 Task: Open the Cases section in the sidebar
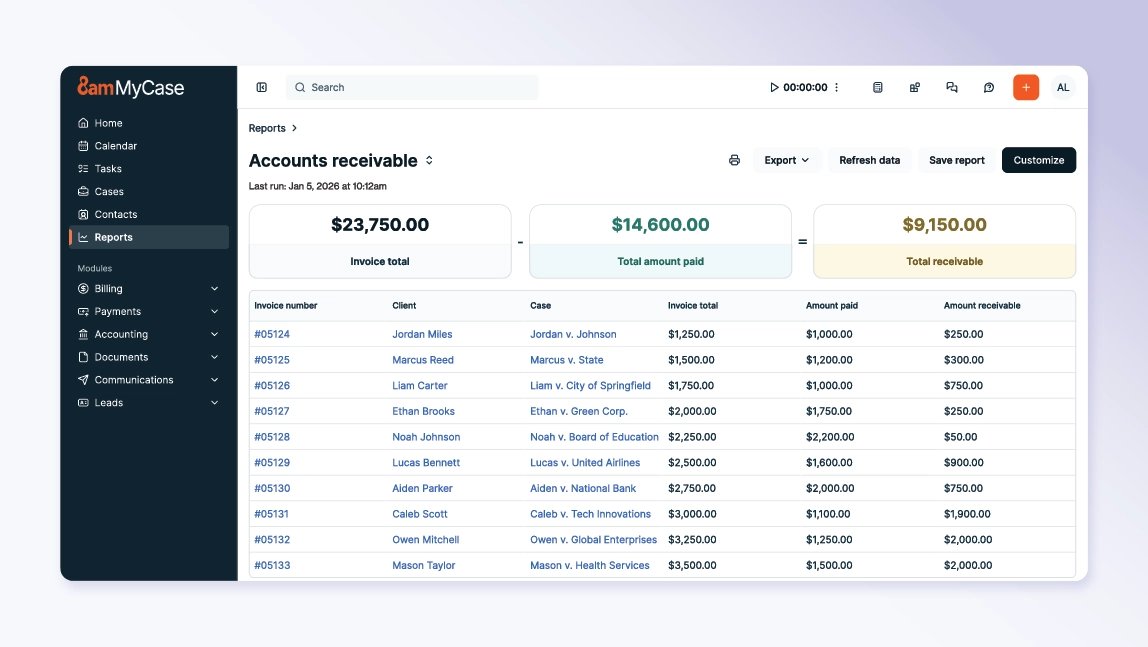[x=110, y=191]
